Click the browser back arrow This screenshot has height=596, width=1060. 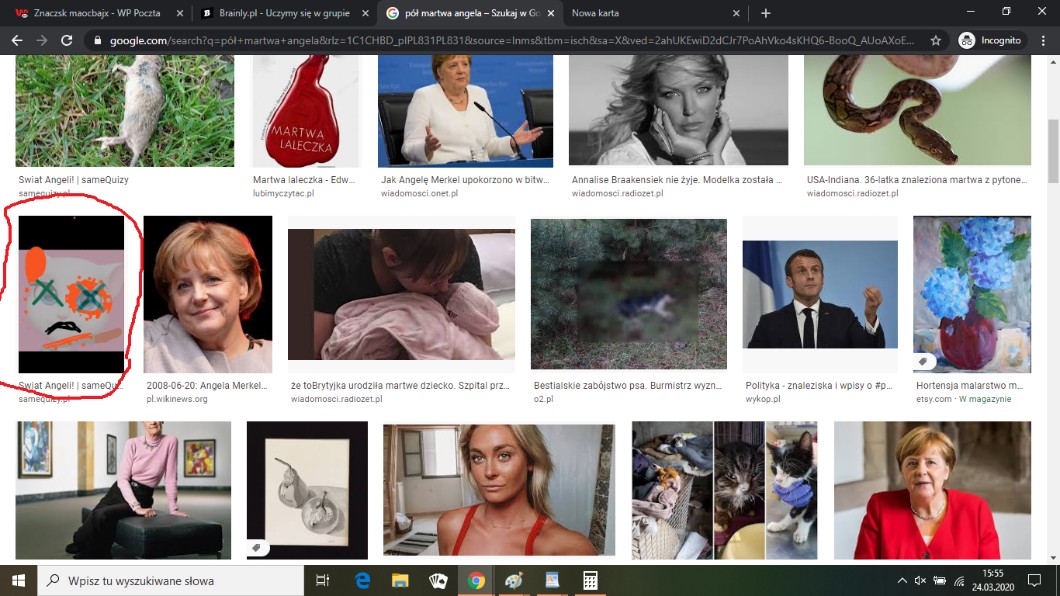[x=17, y=40]
